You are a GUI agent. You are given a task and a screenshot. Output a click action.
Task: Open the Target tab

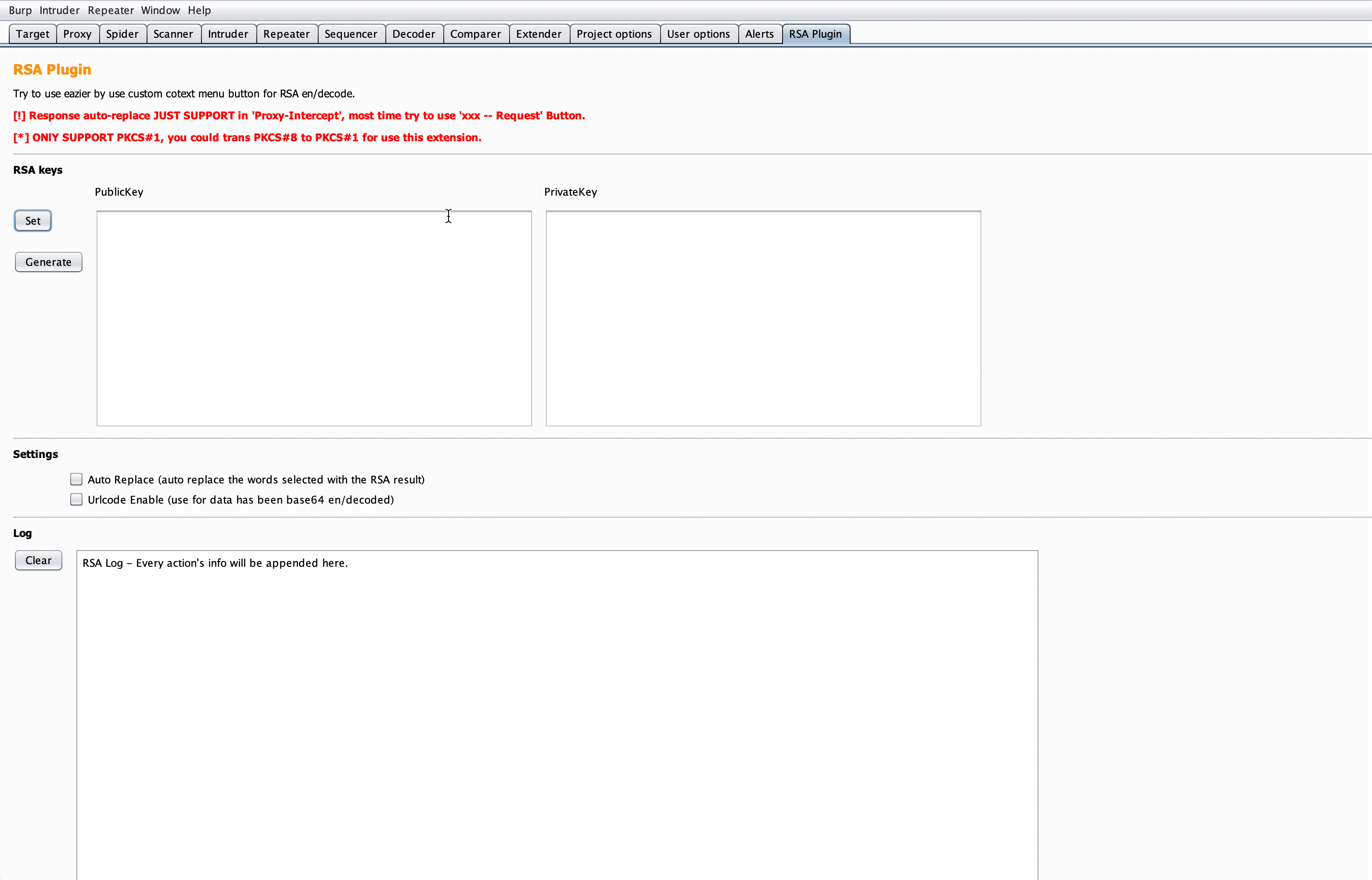32,34
